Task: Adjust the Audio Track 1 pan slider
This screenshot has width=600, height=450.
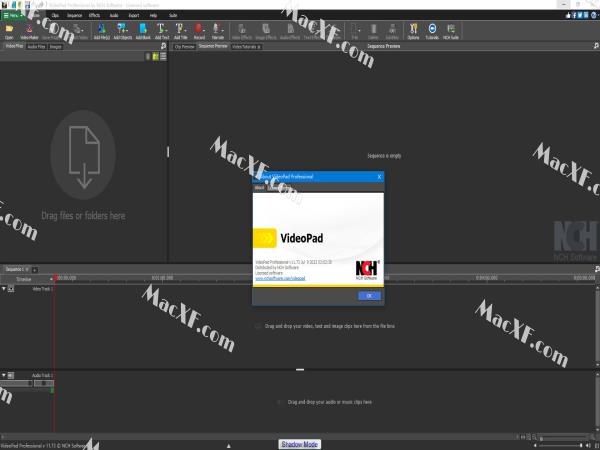Action: coord(44,383)
